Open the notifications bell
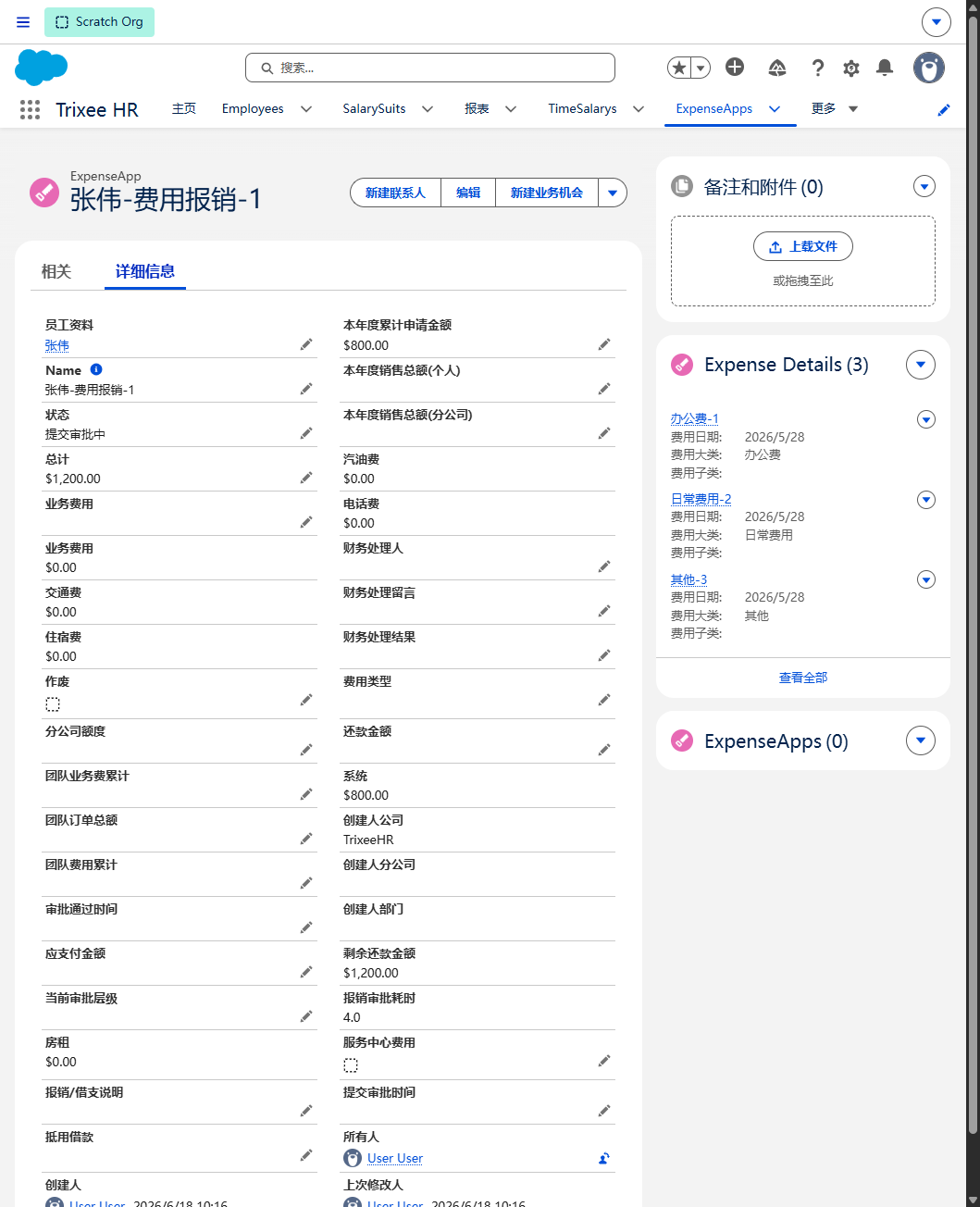 click(x=885, y=67)
